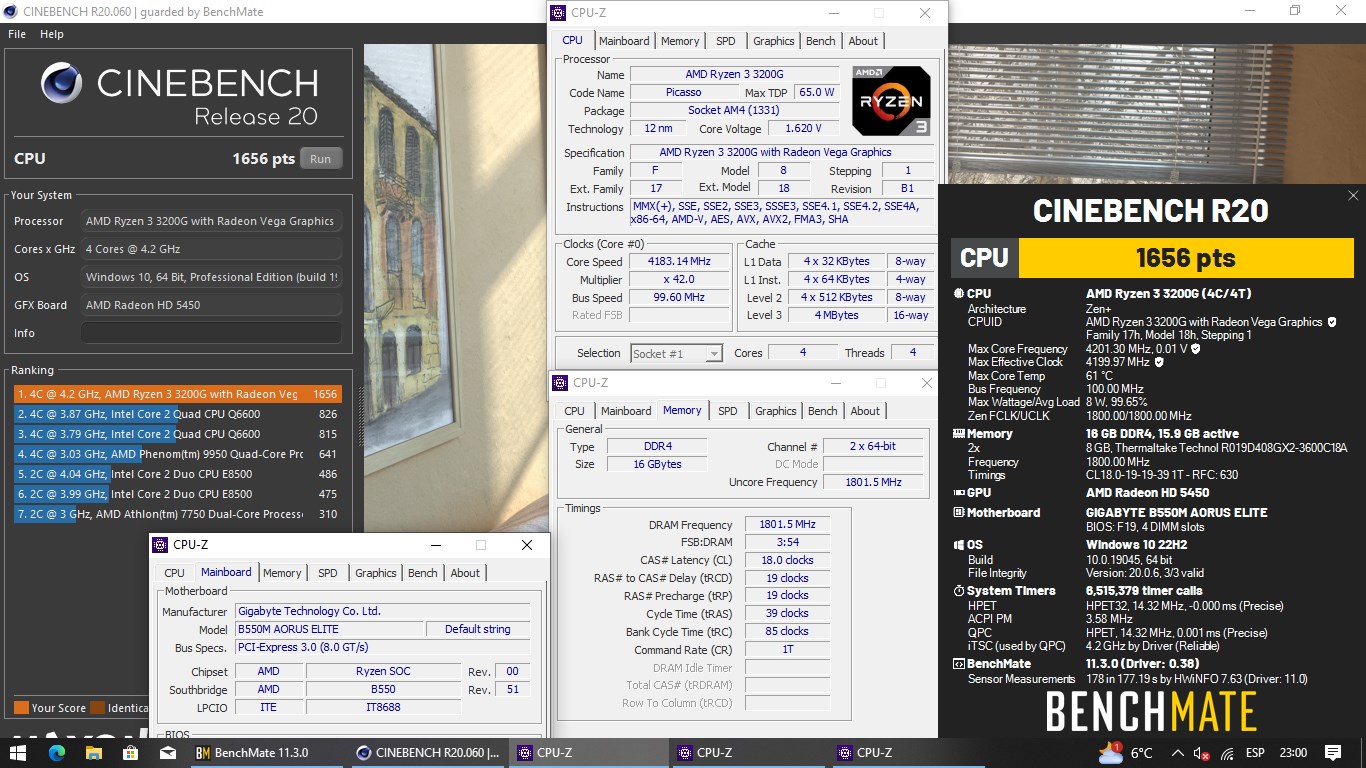Click the BenchMate code icon beside version 11.3.0

click(x=958, y=664)
